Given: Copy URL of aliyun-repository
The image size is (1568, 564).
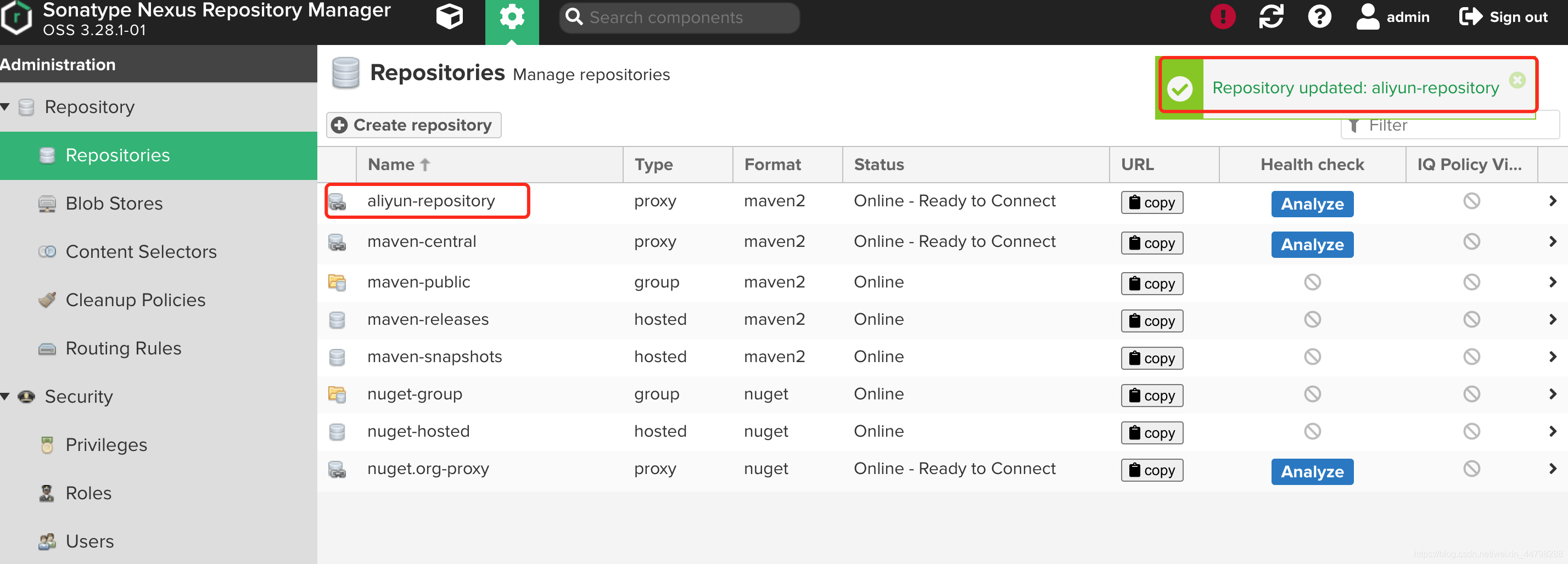Looking at the screenshot, I should pyautogui.click(x=1152, y=202).
